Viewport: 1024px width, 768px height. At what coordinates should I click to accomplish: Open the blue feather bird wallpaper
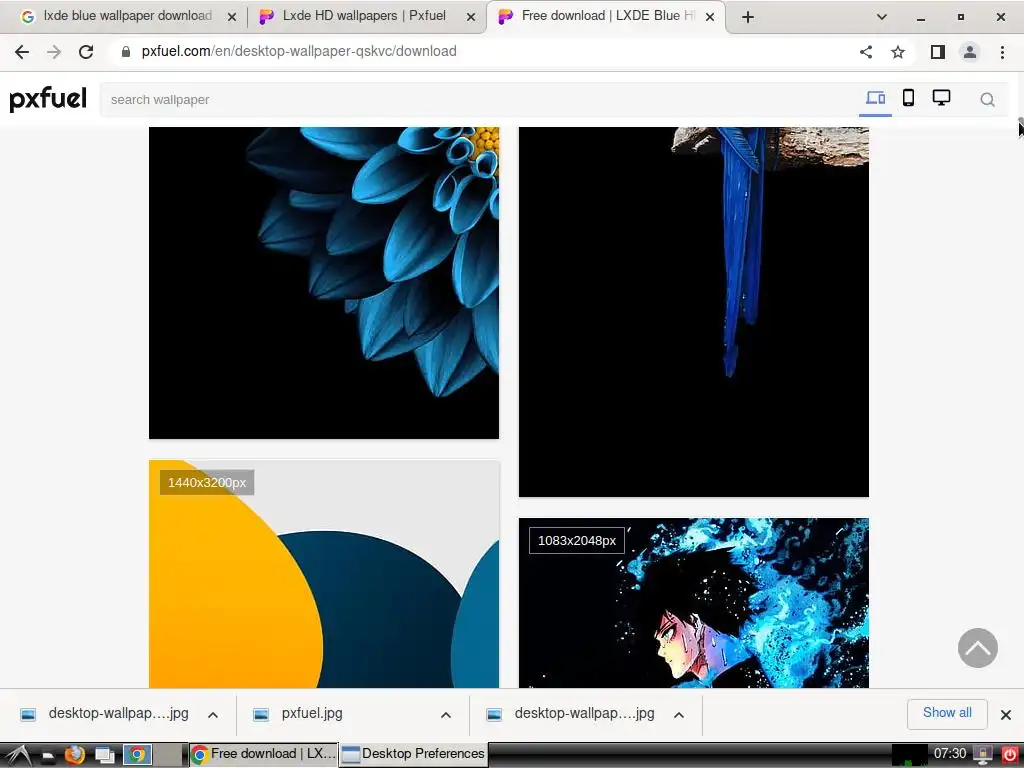pos(694,312)
